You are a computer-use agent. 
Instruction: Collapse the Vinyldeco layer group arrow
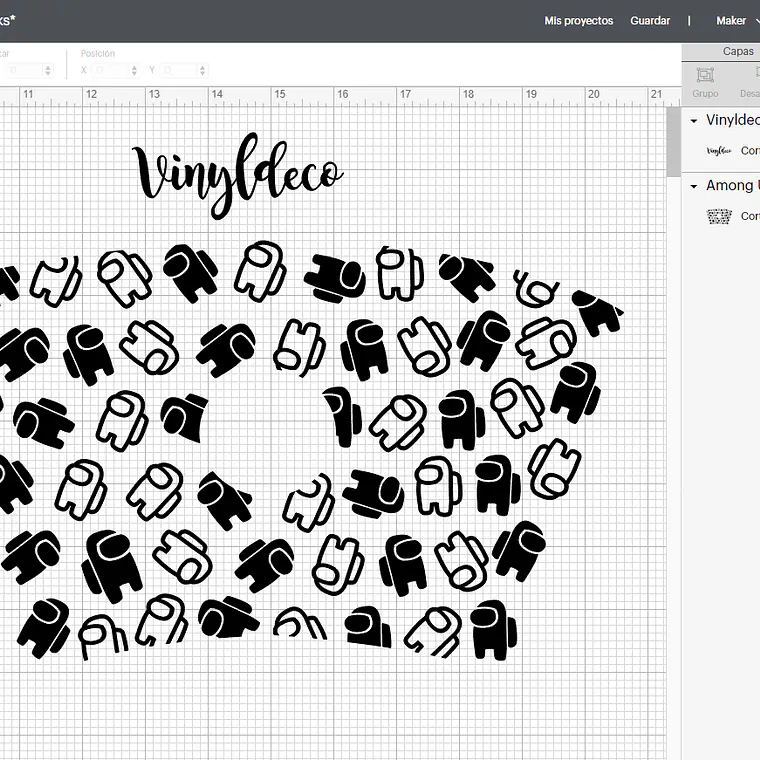pyautogui.click(x=694, y=121)
